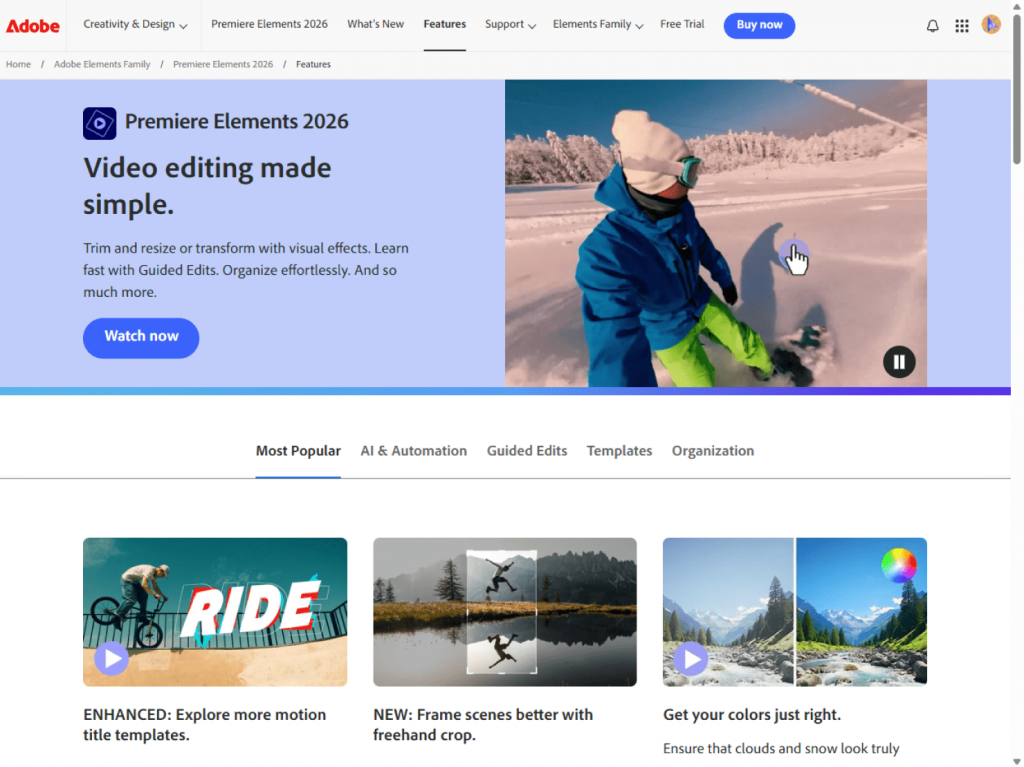1024x767 pixels.
Task: Click the hero snowboarder video
Action: (716, 233)
